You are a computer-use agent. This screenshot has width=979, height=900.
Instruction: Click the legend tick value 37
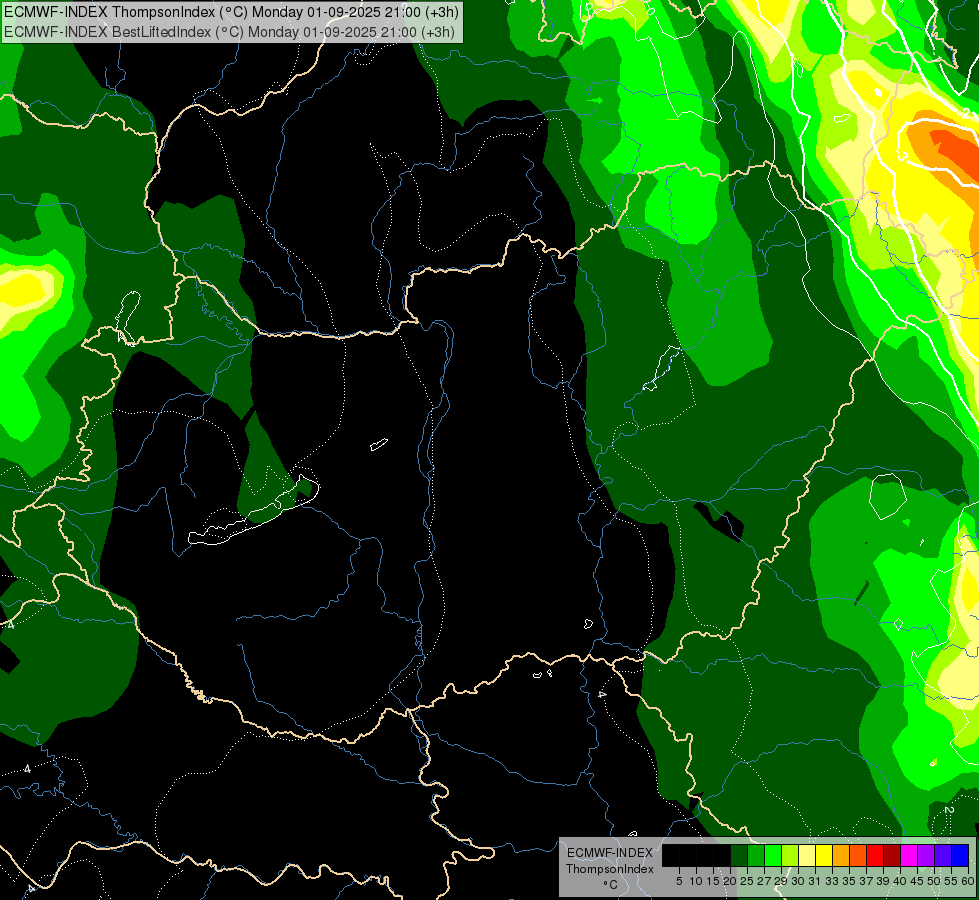tap(866, 881)
